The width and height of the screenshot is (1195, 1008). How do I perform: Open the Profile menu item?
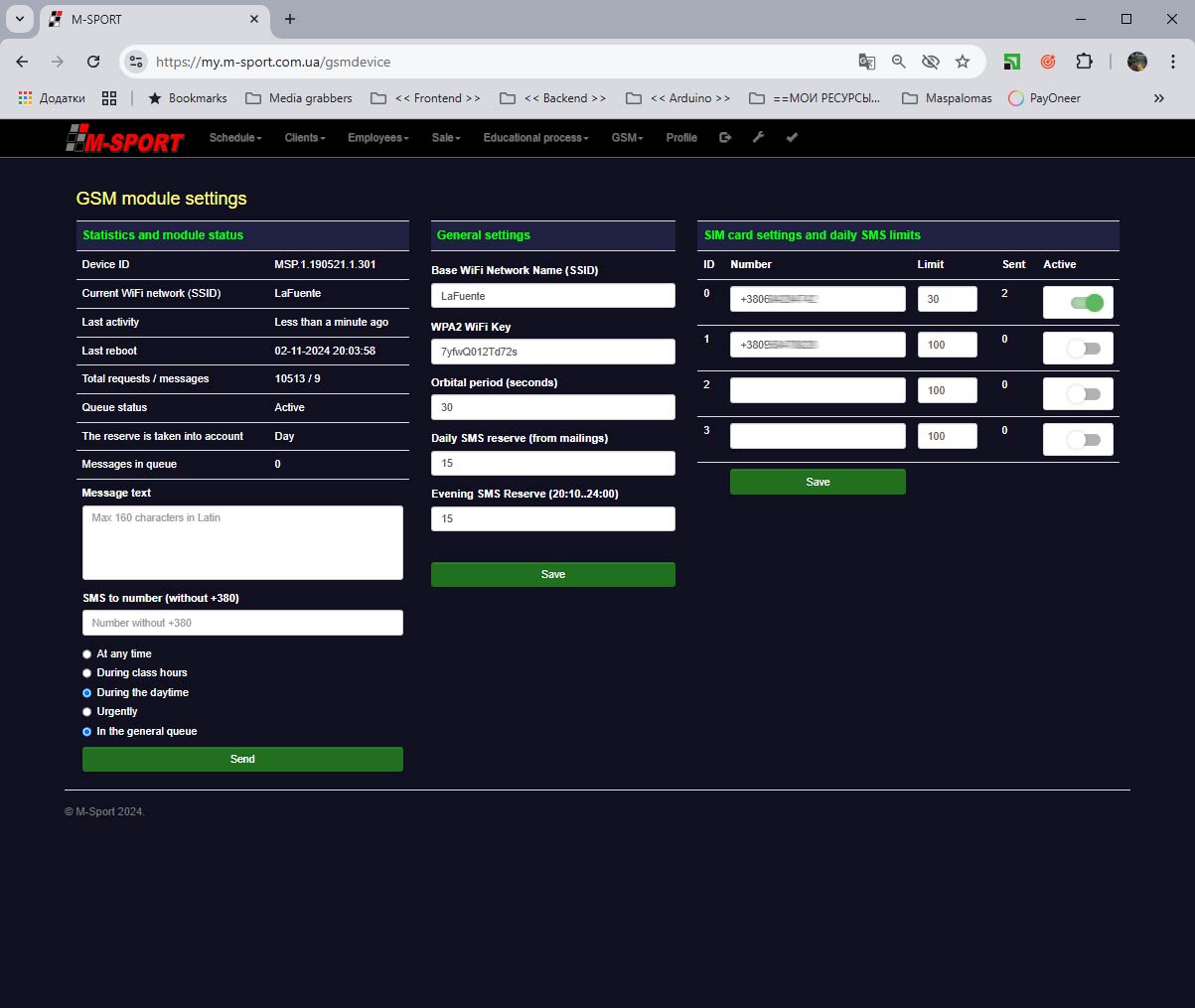[x=681, y=138]
